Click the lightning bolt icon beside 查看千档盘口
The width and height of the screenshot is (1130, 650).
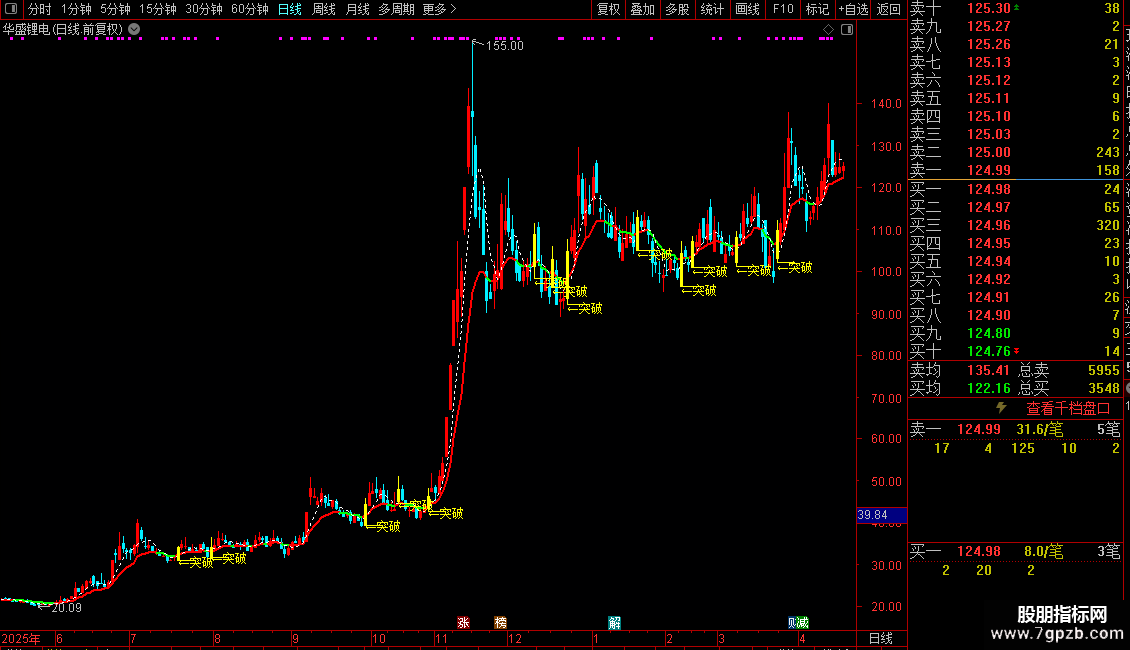(x=1001, y=408)
